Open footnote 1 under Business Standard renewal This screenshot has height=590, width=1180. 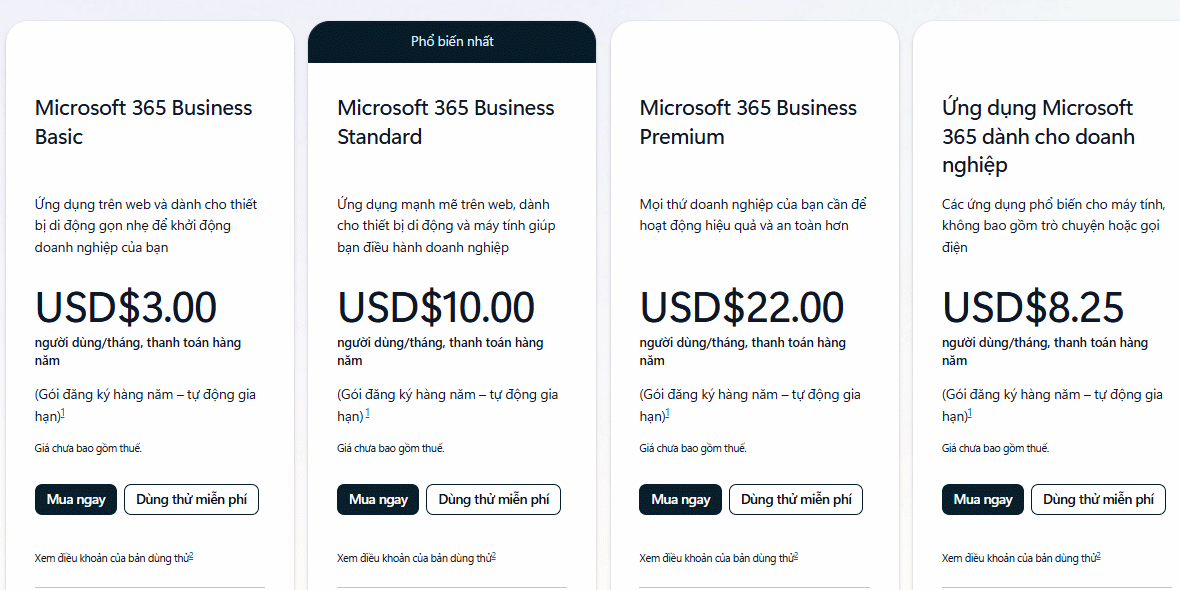coord(367,413)
